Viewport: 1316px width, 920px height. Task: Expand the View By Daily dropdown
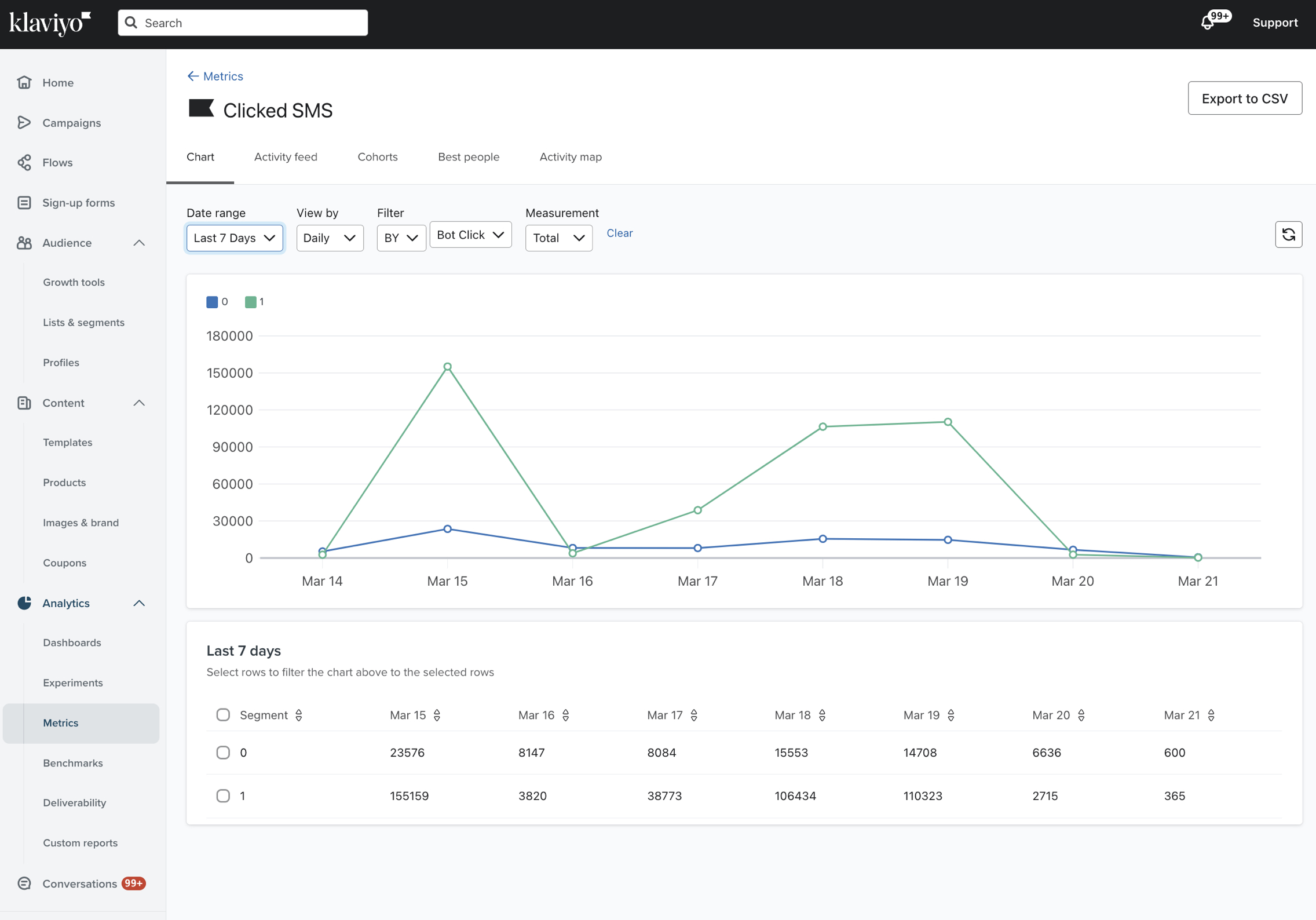[329, 237]
